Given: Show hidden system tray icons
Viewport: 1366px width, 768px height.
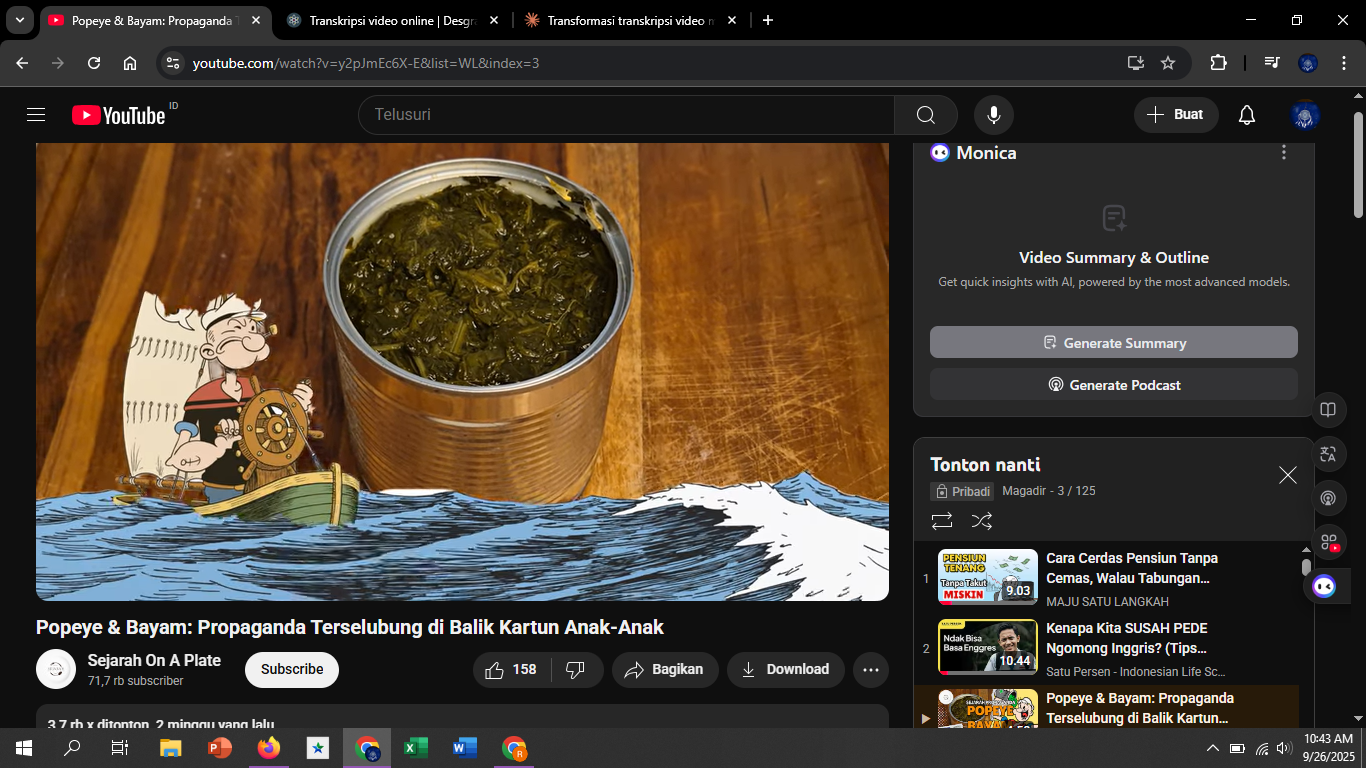Looking at the screenshot, I should [1213, 748].
